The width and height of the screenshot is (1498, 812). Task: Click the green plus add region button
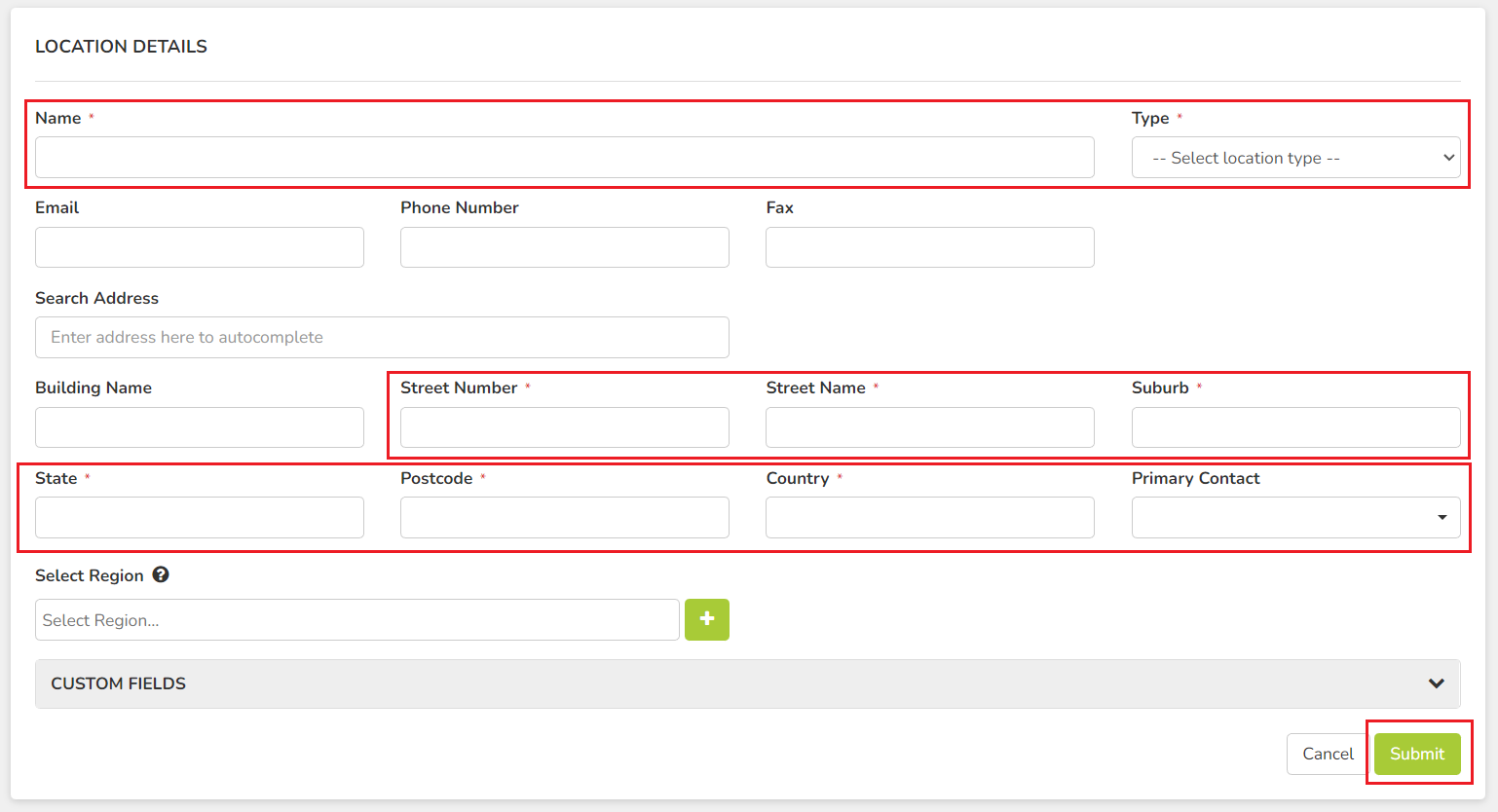(x=707, y=619)
